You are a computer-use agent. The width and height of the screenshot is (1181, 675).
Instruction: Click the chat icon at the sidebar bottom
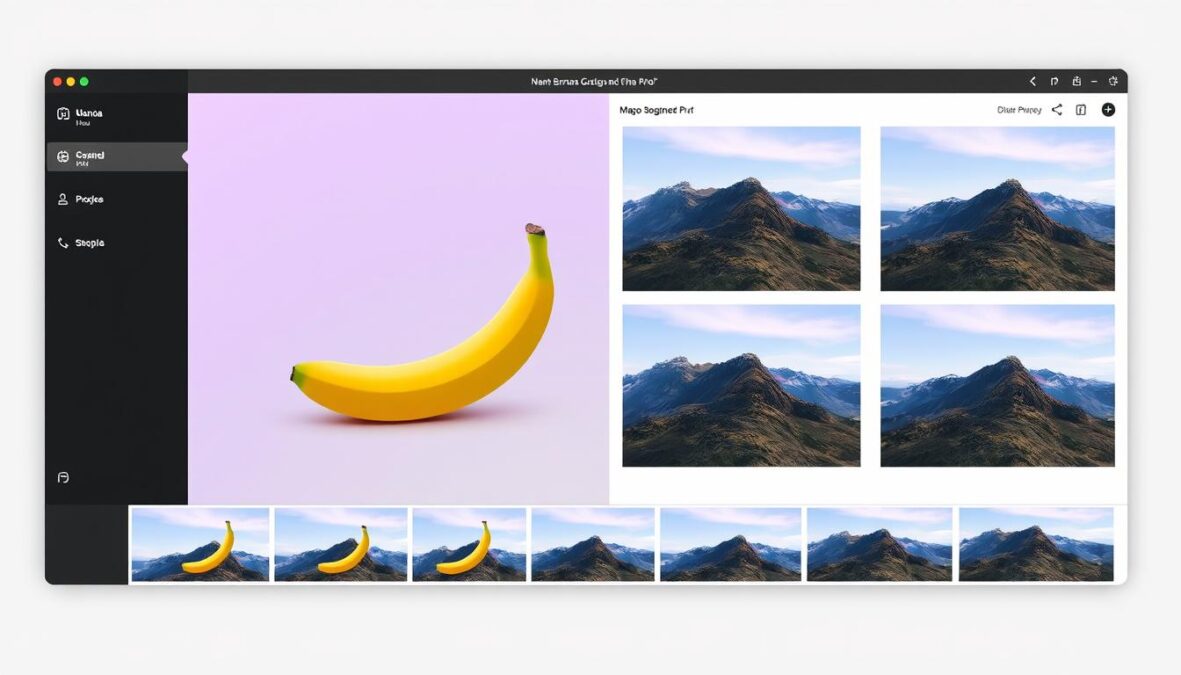point(62,477)
